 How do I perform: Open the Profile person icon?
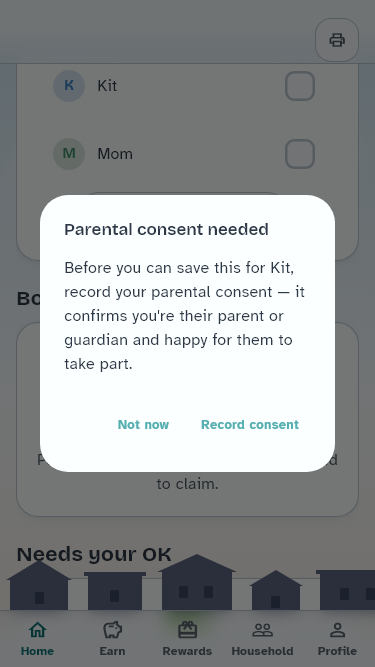(x=337, y=629)
